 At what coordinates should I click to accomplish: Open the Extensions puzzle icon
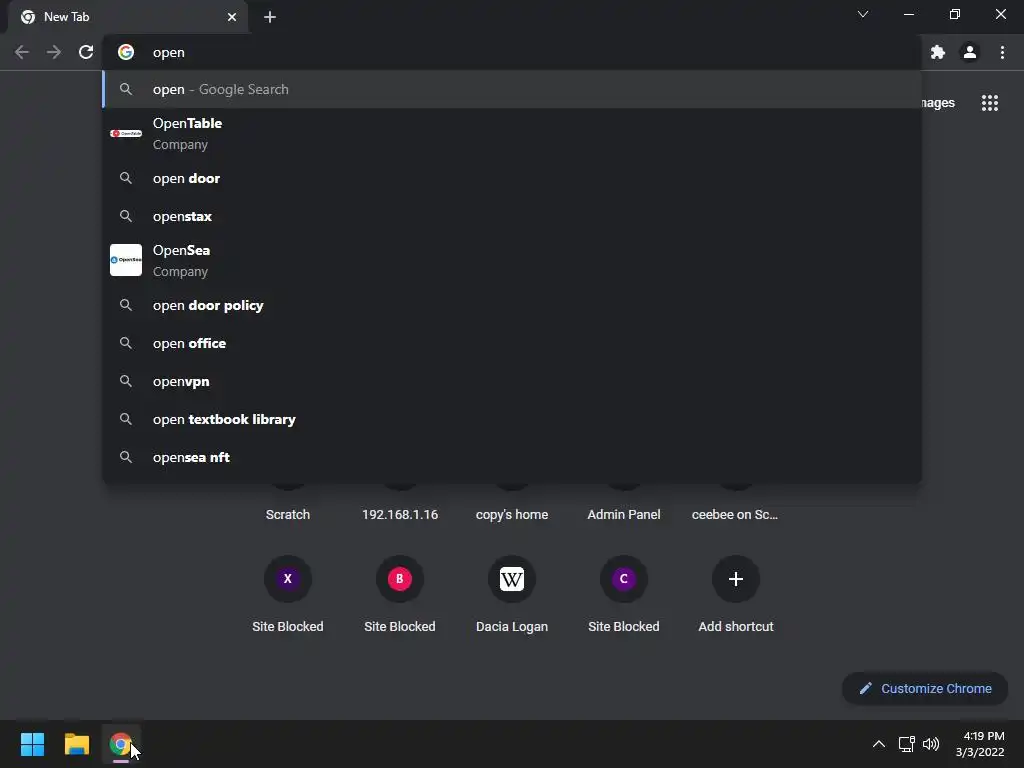tap(938, 52)
